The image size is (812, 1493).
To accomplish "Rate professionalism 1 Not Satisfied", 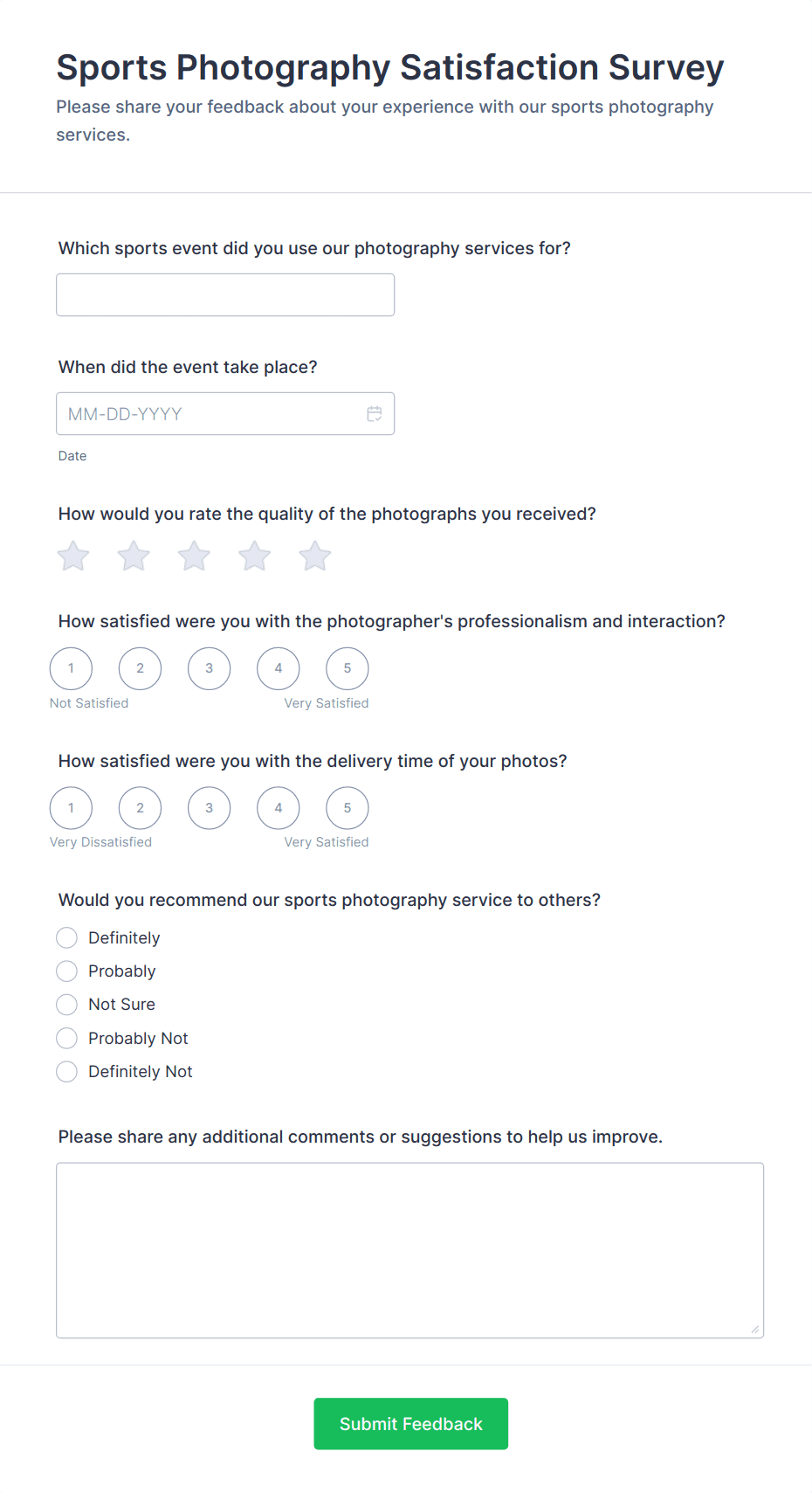I will click(72, 669).
